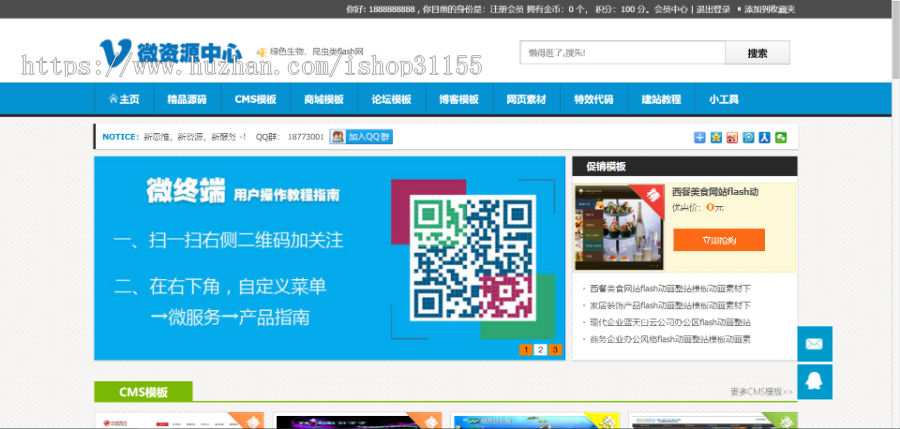Screen dimensions: 900x429
Task: Open the third CMS template thumbnail
Action: coord(535,420)
